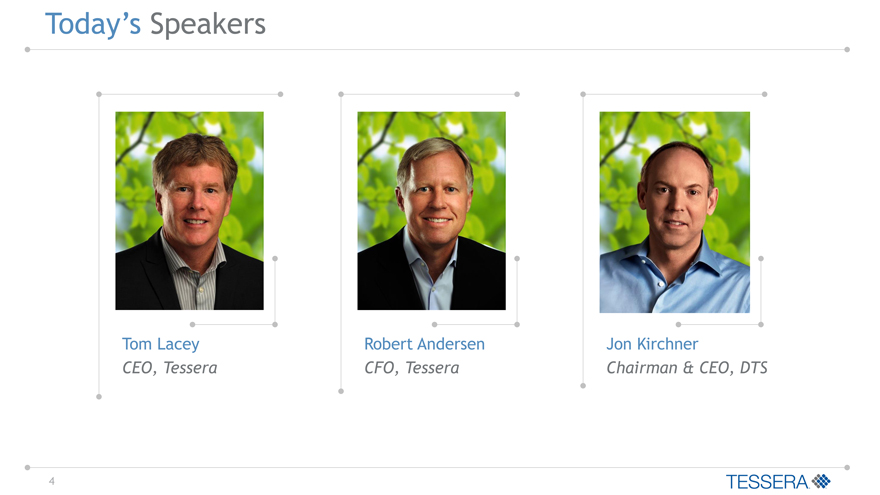Viewport: 880px width, 495px height.
Task: Click the 'CEO, Tessera' subtitle text
Action: (169, 368)
